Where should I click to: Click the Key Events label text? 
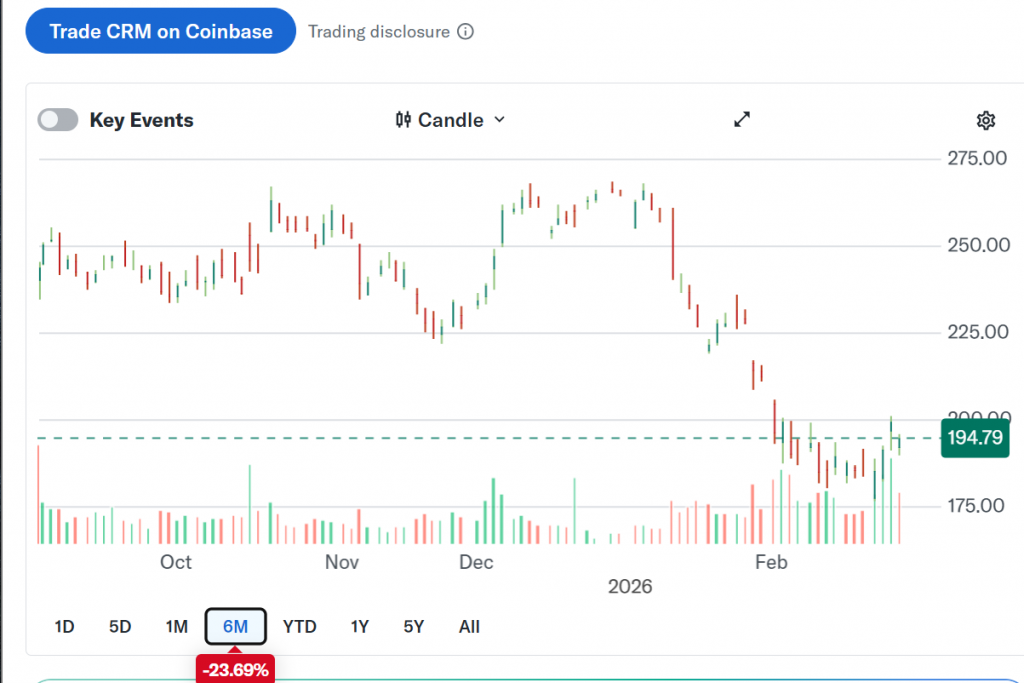point(142,120)
